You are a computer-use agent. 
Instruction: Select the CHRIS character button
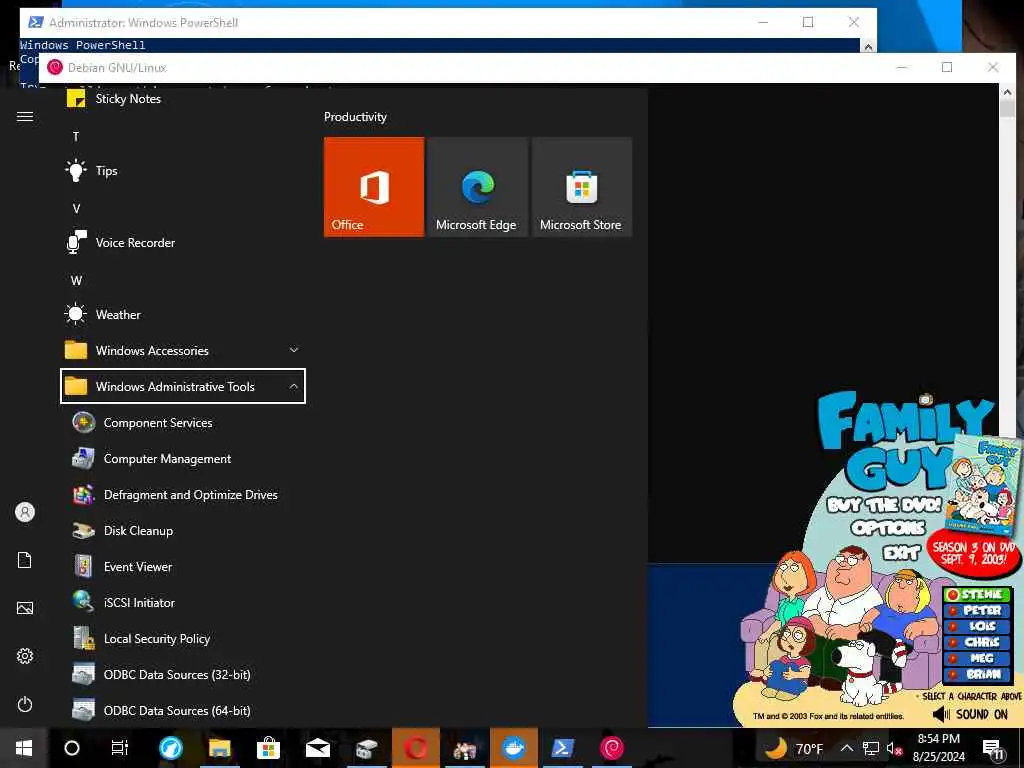(978, 642)
